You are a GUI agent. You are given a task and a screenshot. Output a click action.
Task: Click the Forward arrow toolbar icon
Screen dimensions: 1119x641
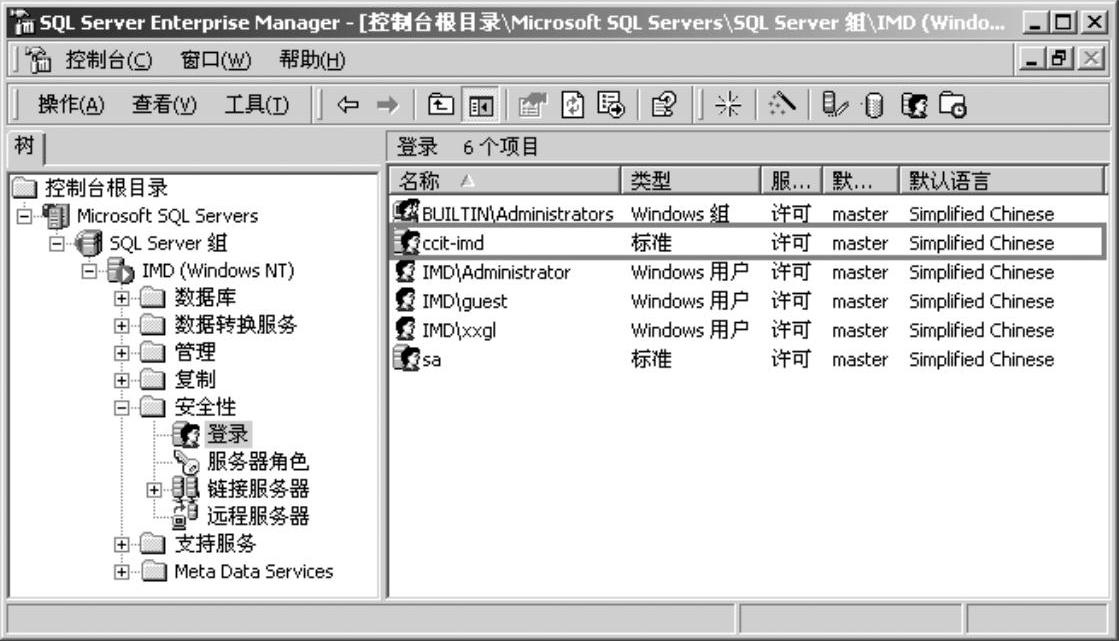(388, 106)
